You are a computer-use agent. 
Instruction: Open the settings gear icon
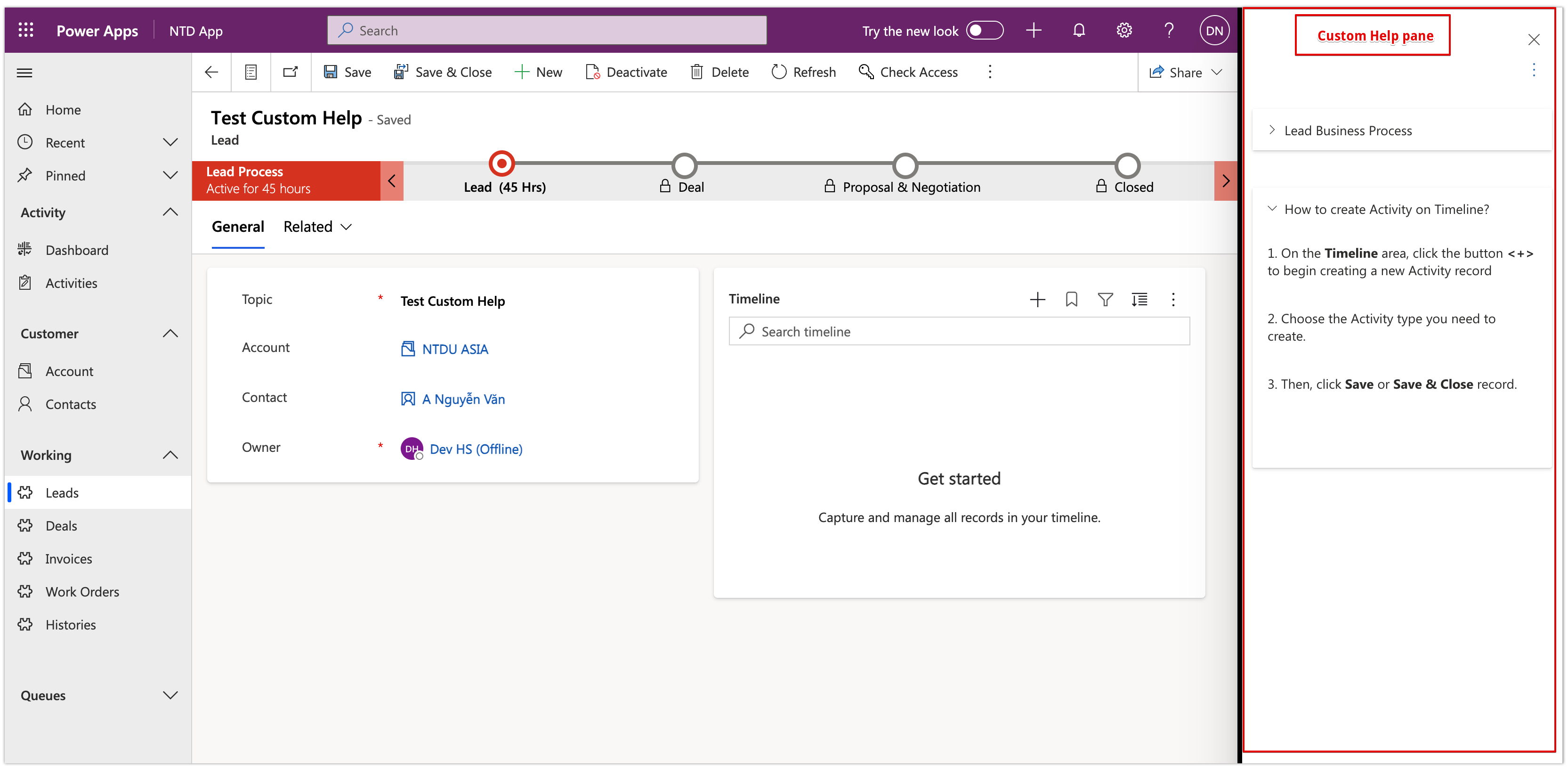click(x=1123, y=31)
